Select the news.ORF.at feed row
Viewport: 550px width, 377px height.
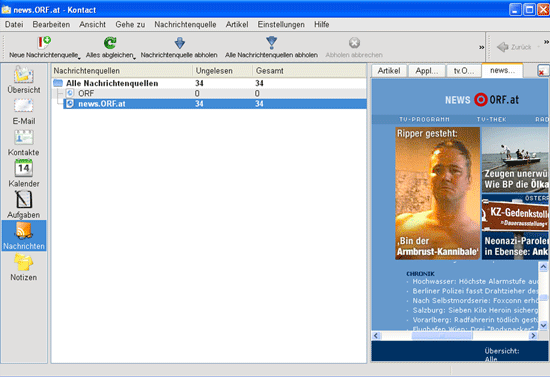215,104
